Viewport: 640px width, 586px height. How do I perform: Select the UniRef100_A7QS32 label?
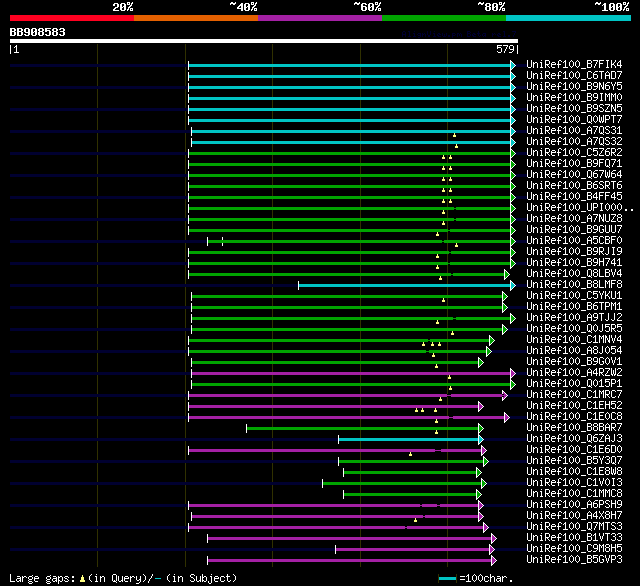574,142
